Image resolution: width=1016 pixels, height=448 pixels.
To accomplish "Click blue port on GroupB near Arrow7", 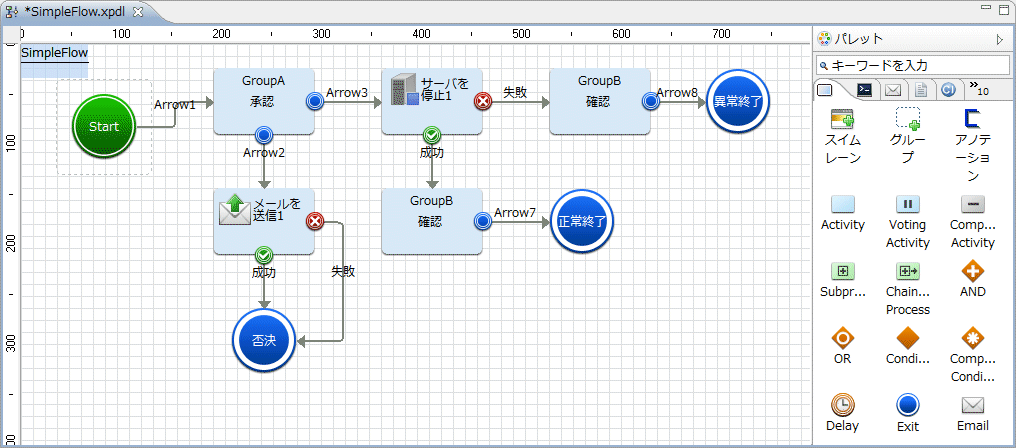I will (x=483, y=221).
